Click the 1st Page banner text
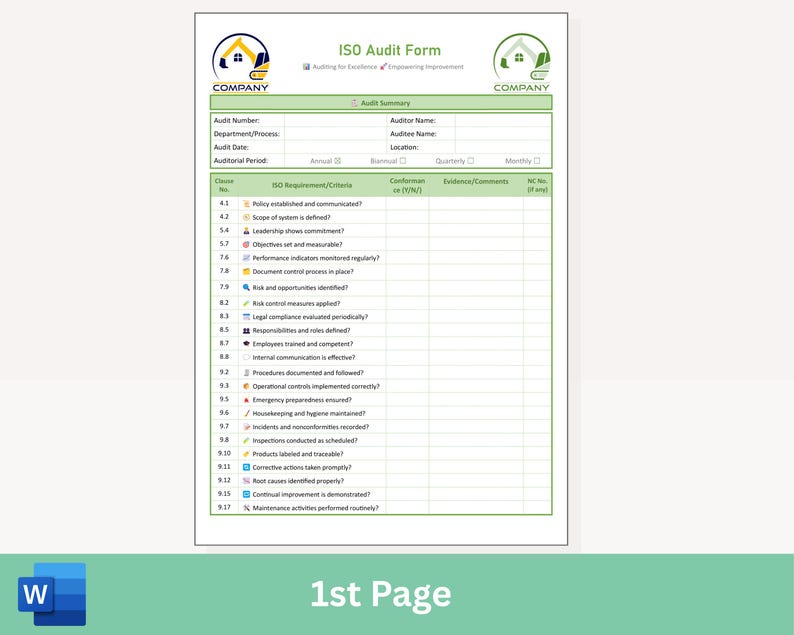This screenshot has width=794, height=635. coord(381,594)
